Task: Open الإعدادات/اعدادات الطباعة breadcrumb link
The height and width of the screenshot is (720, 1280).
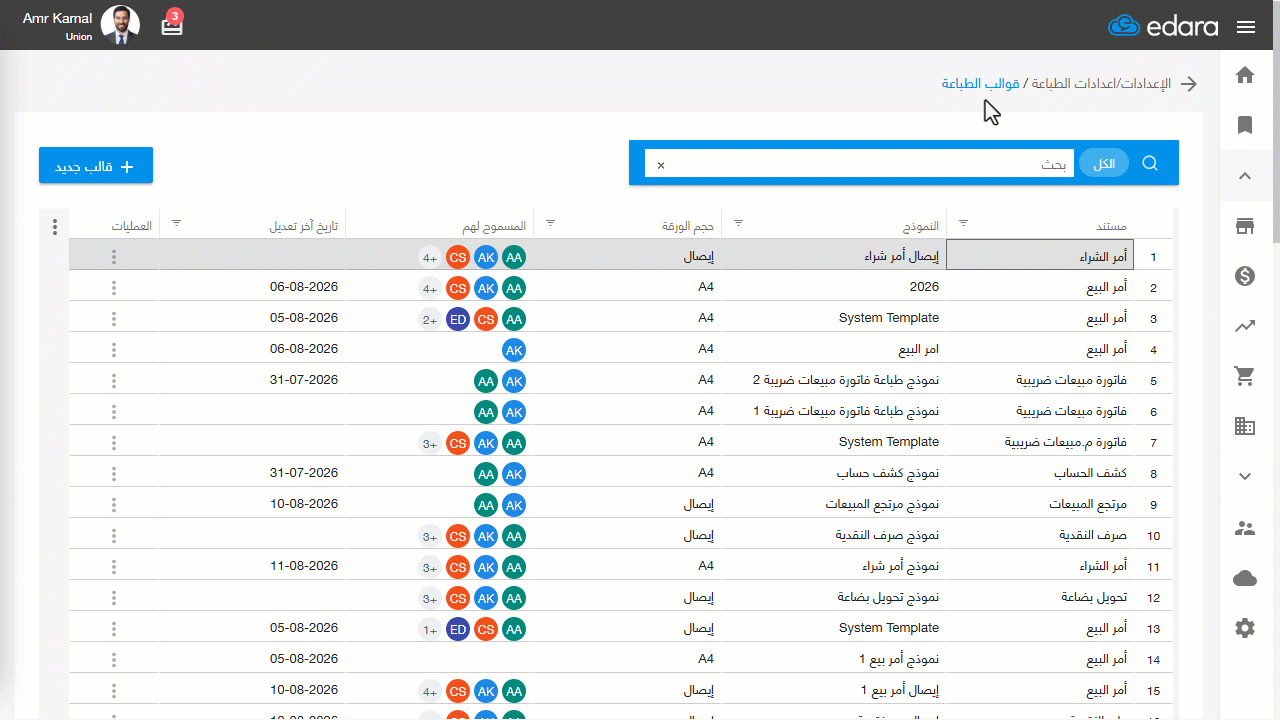Action: (1100, 84)
